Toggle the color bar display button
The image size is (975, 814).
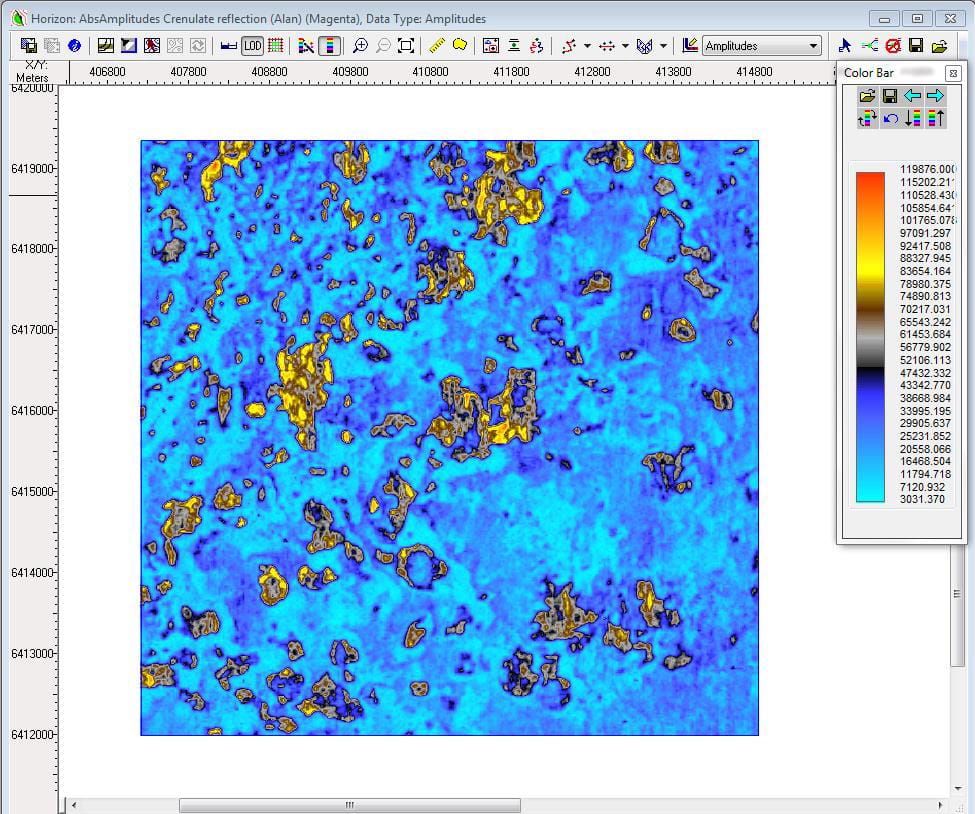click(330, 46)
